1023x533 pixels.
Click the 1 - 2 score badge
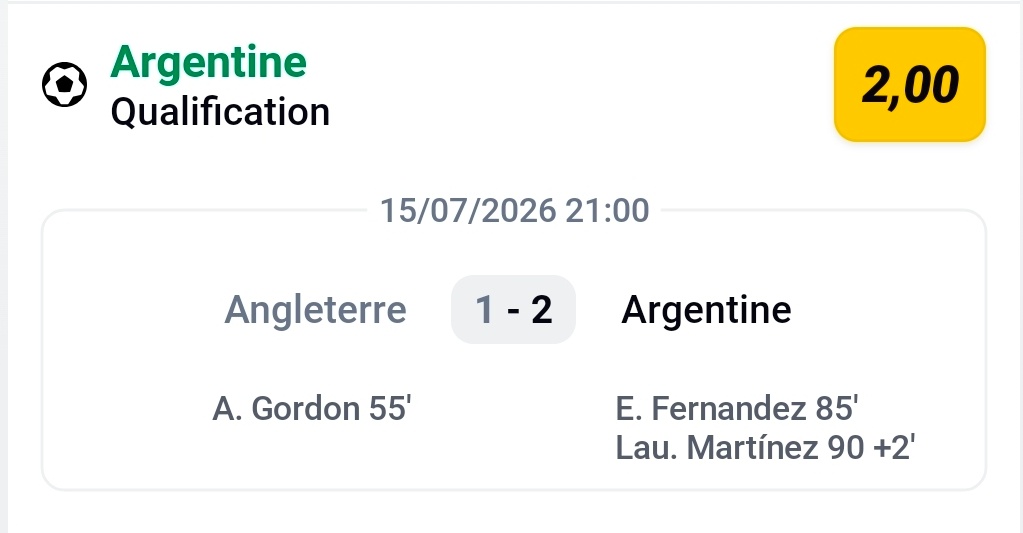513,309
